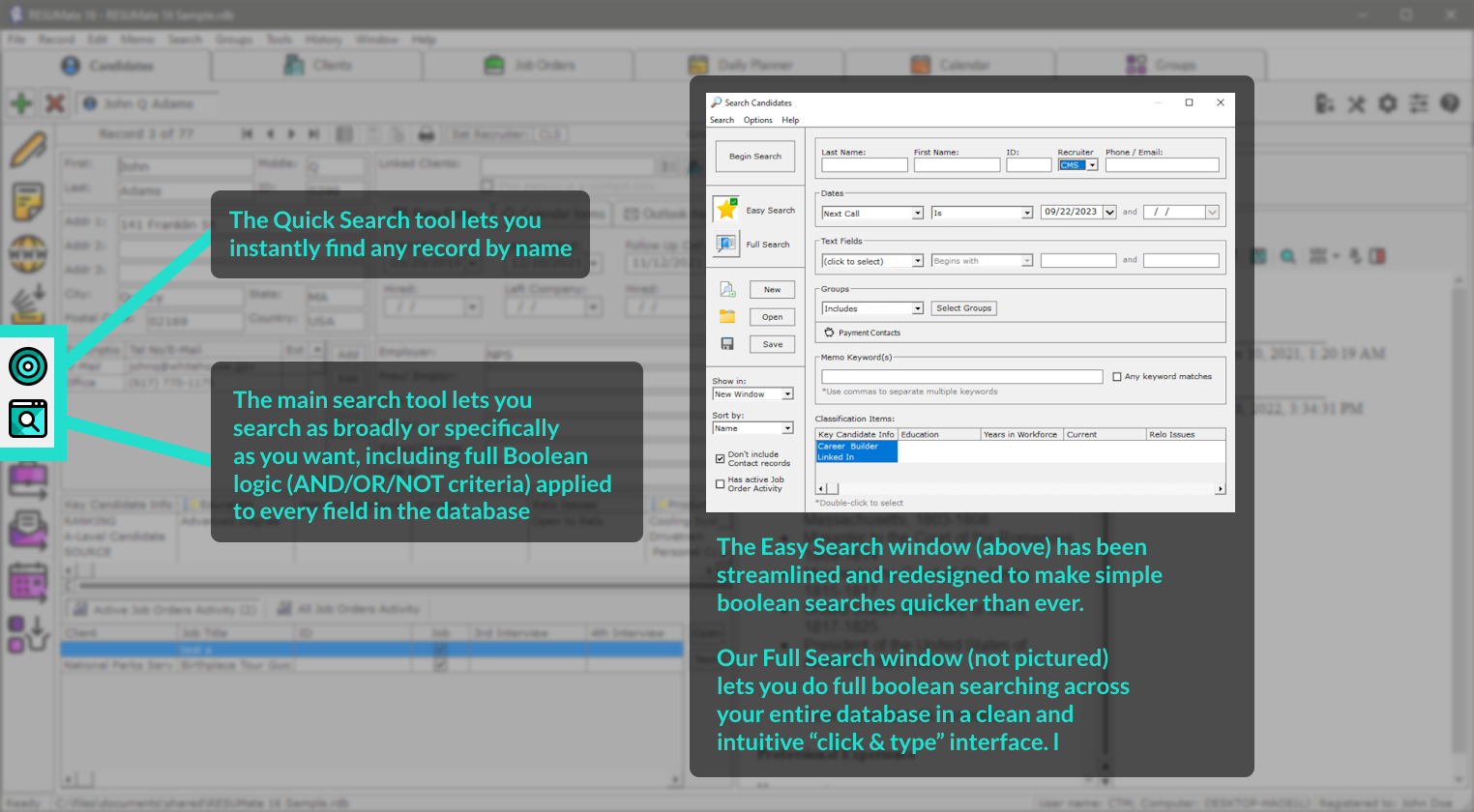Image resolution: width=1474 pixels, height=812 pixels.
Task: Click the floppy disk save icon
Action: click(x=727, y=344)
